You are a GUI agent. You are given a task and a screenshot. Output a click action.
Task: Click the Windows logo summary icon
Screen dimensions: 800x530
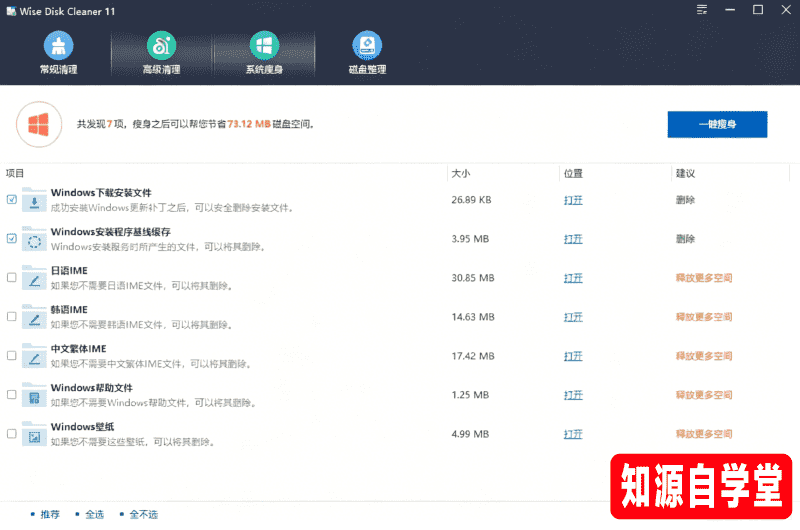click(x=39, y=124)
